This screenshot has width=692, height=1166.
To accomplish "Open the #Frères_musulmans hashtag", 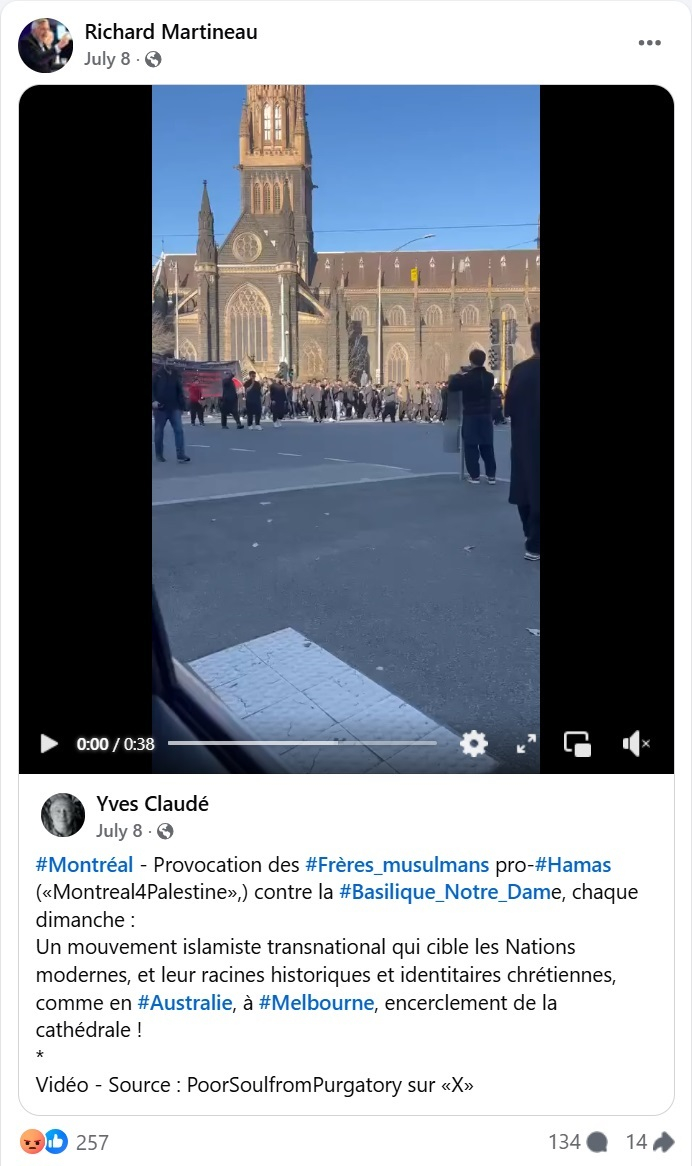I will click(x=397, y=865).
